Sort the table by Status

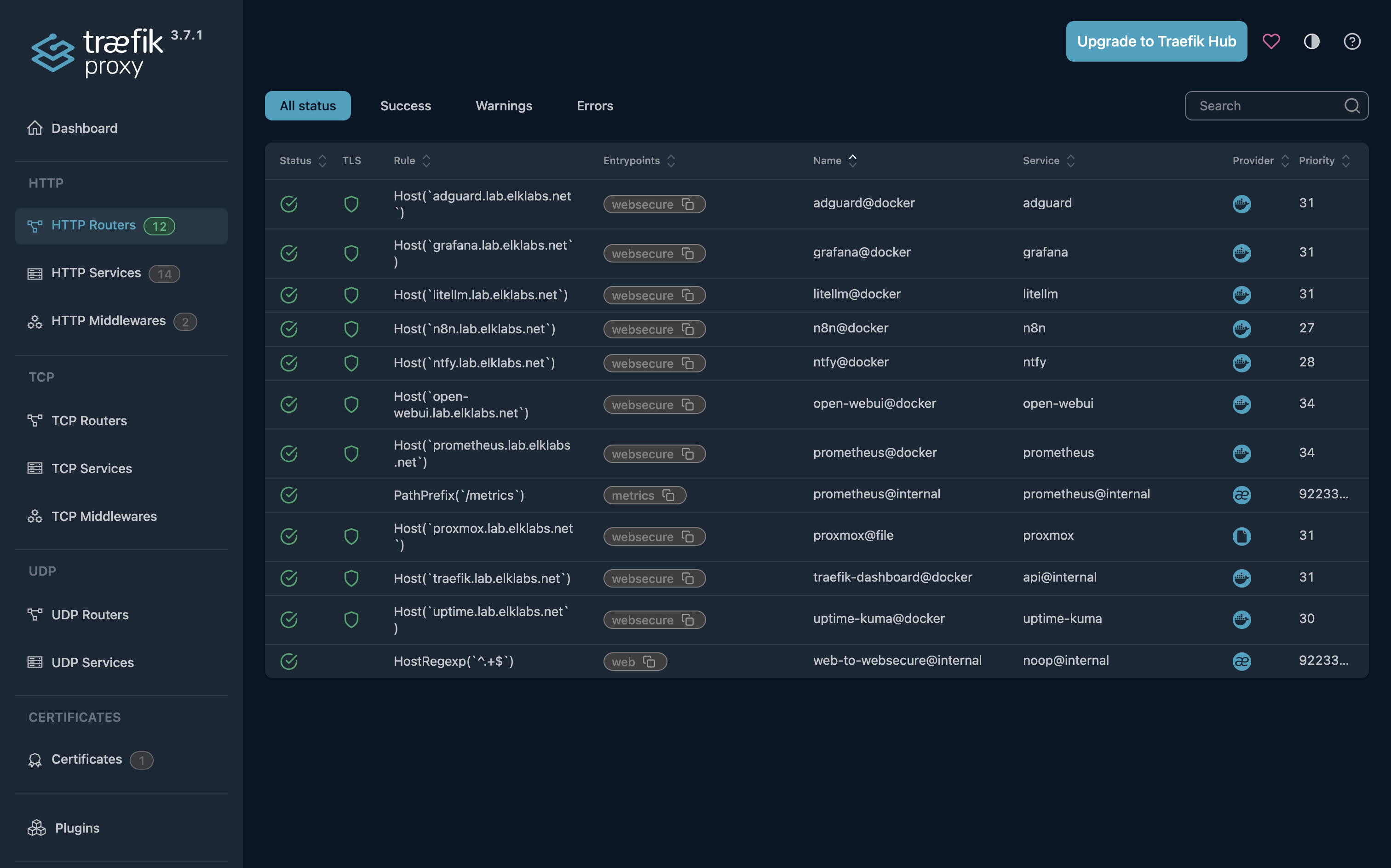302,161
